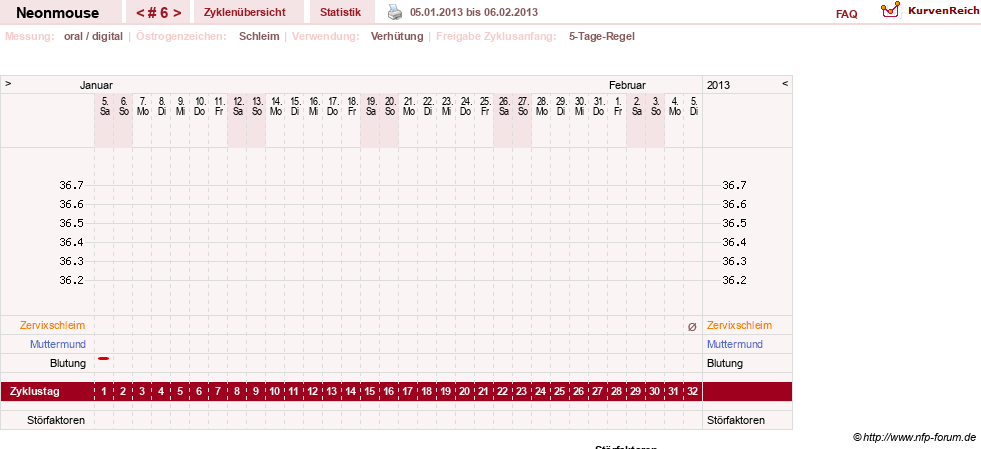Click the 'oral / digital' measurement value
The height and width of the screenshot is (449, 981).
coord(93,36)
